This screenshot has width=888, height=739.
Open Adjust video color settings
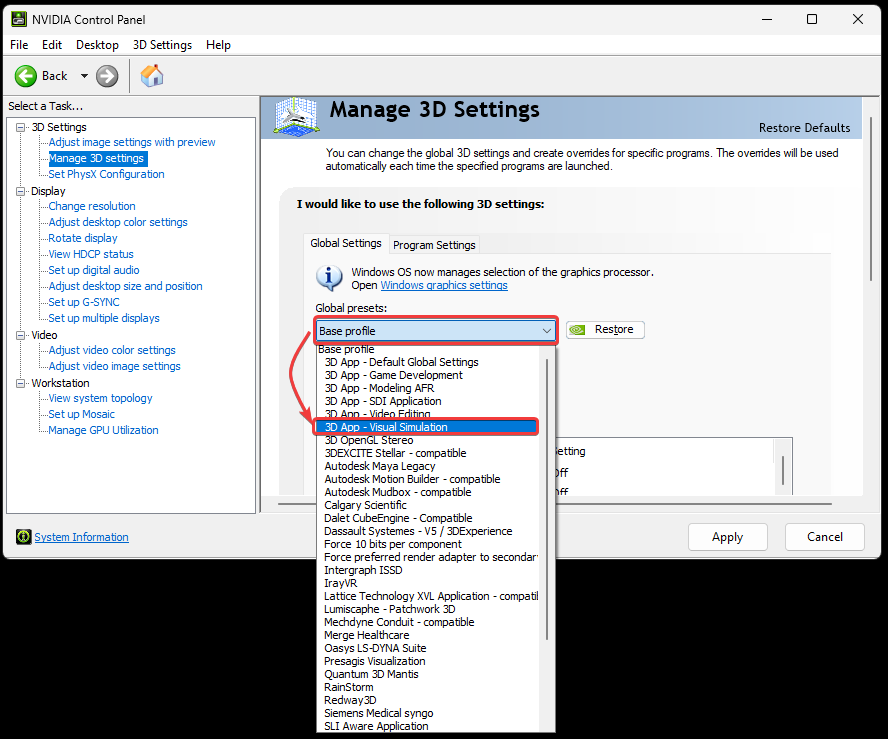coord(112,350)
